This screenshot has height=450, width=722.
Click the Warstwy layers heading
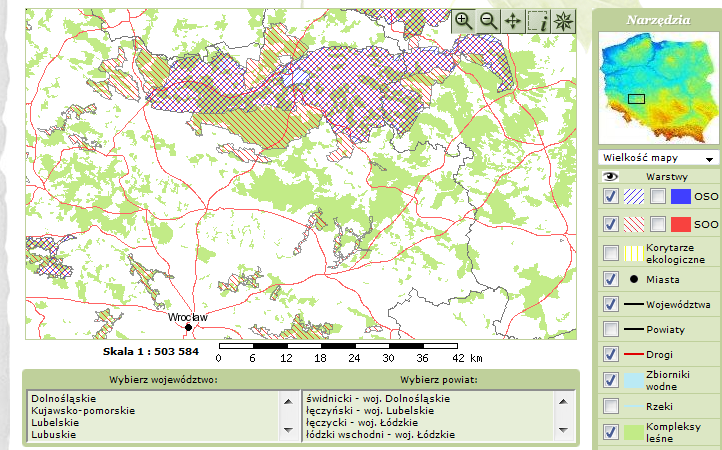pyautogui.click(x=666, y=176)
